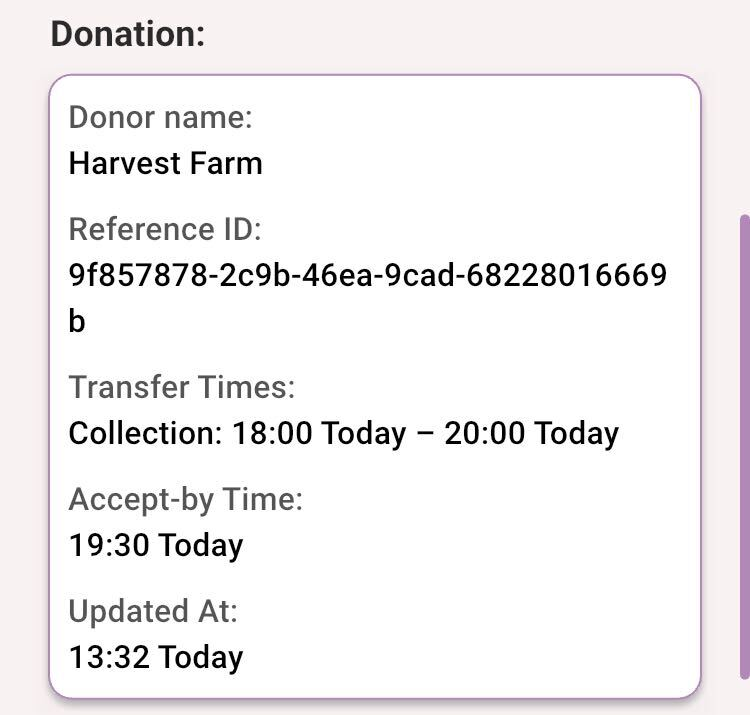Click Today next to 13:32

click(x=201, y=657)
